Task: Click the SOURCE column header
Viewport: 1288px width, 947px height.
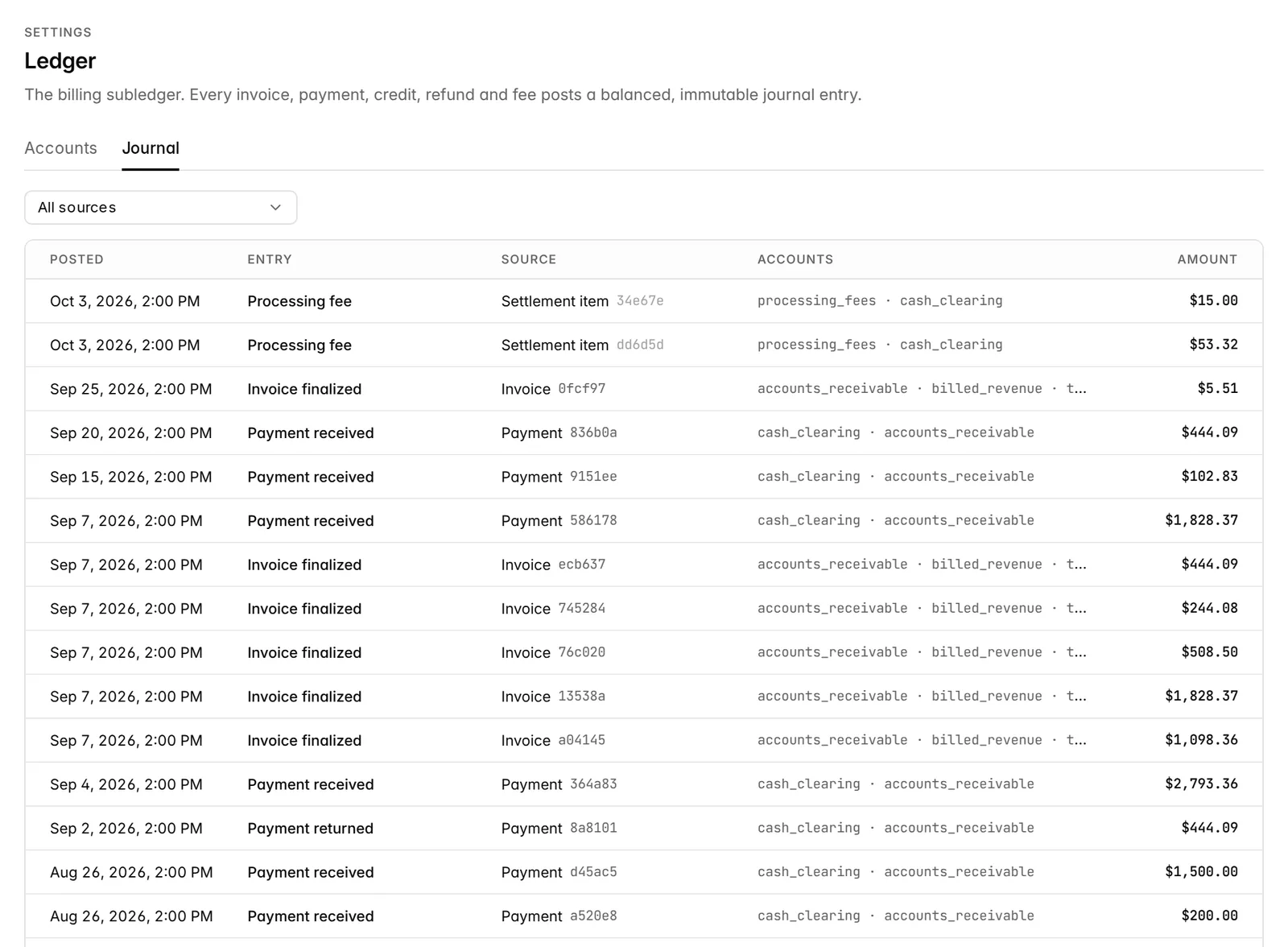Action: pos(529,259)
